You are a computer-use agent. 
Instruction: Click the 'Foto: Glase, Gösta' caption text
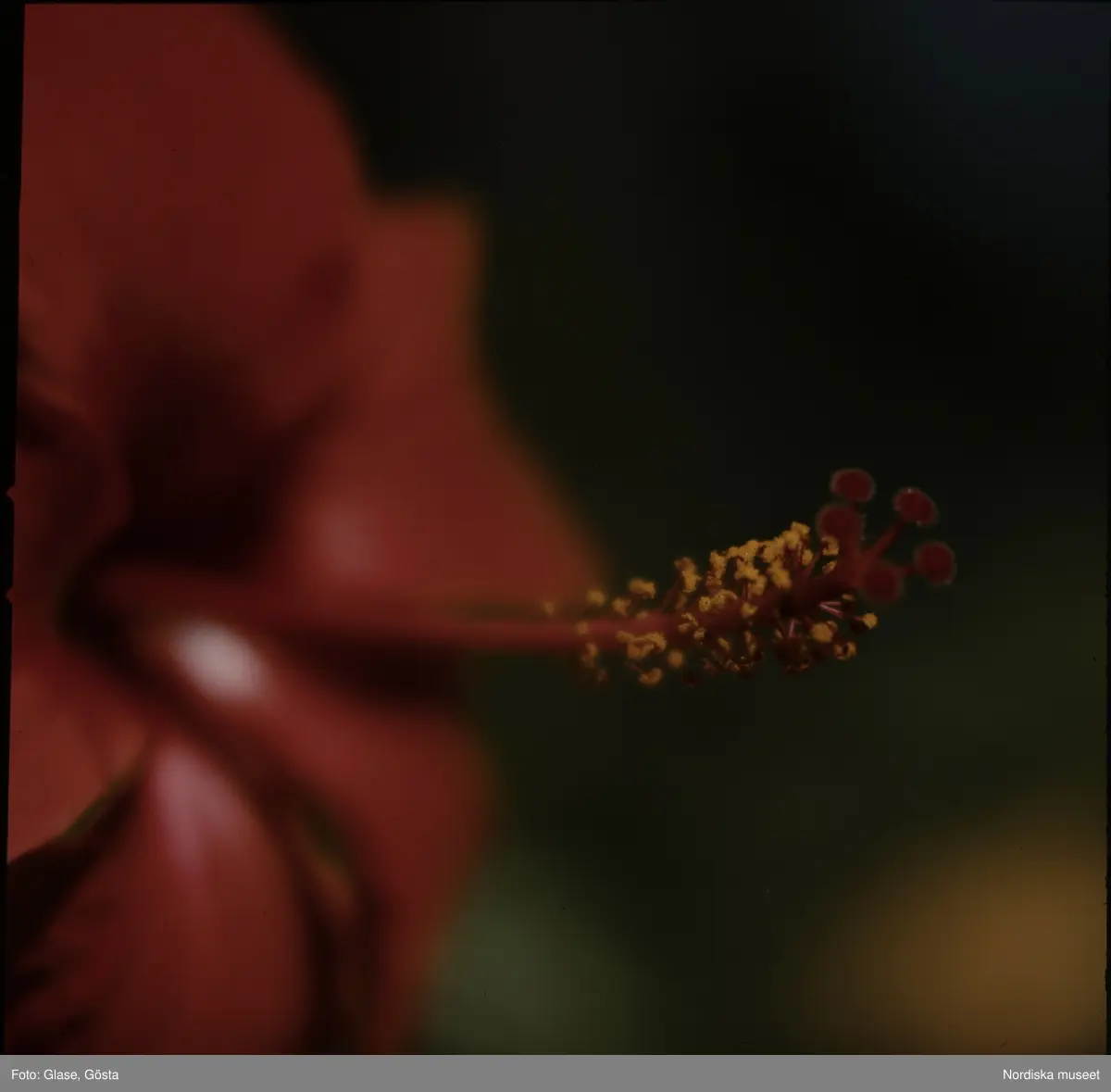pos(64,1074)
